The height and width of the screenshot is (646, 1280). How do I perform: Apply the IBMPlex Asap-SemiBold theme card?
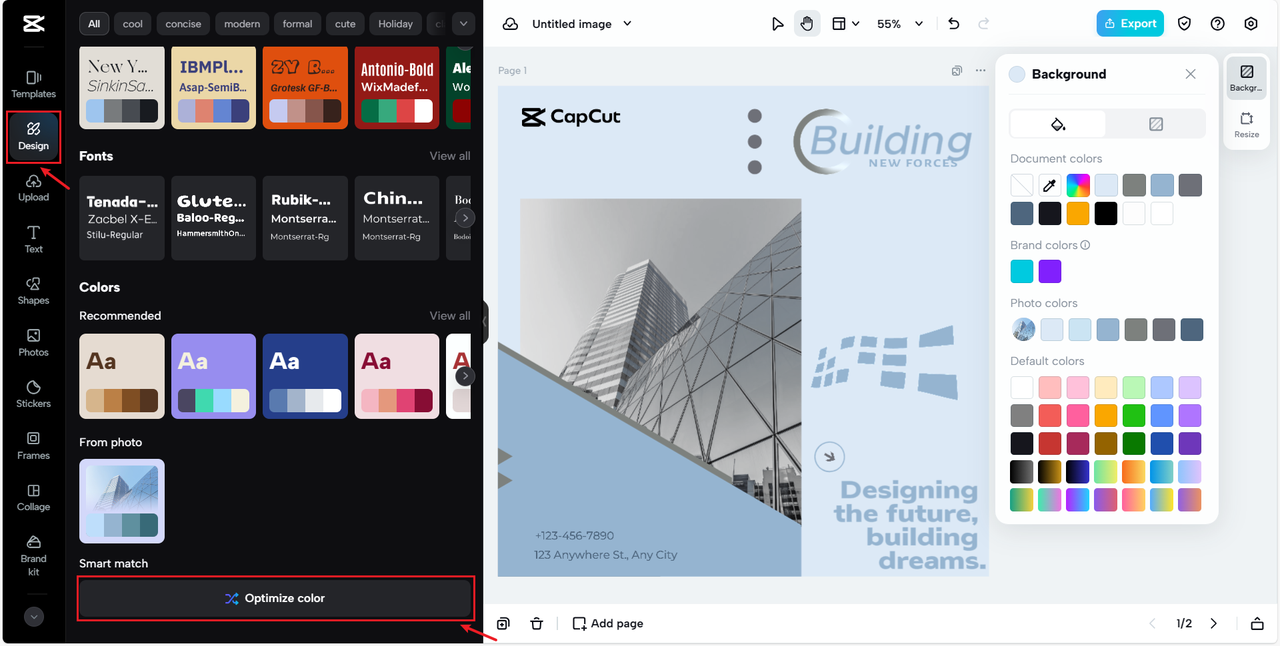pyautogui.click(x=213, y=87)
